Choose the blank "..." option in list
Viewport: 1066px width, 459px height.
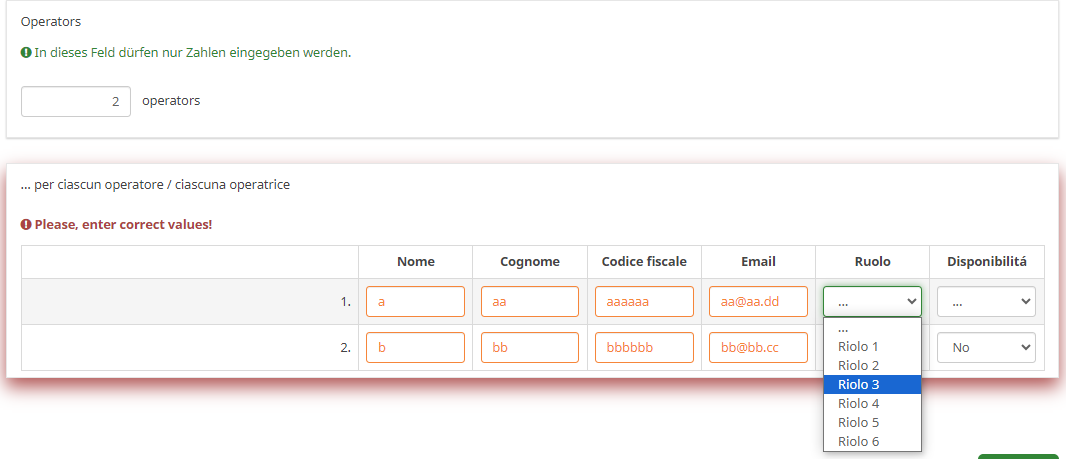(x=844, y=328)
